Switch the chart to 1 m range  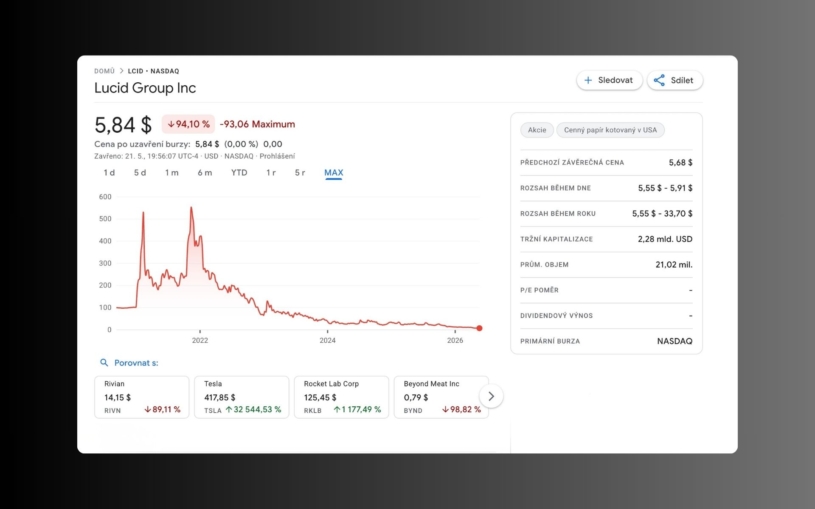click(172, 173)
